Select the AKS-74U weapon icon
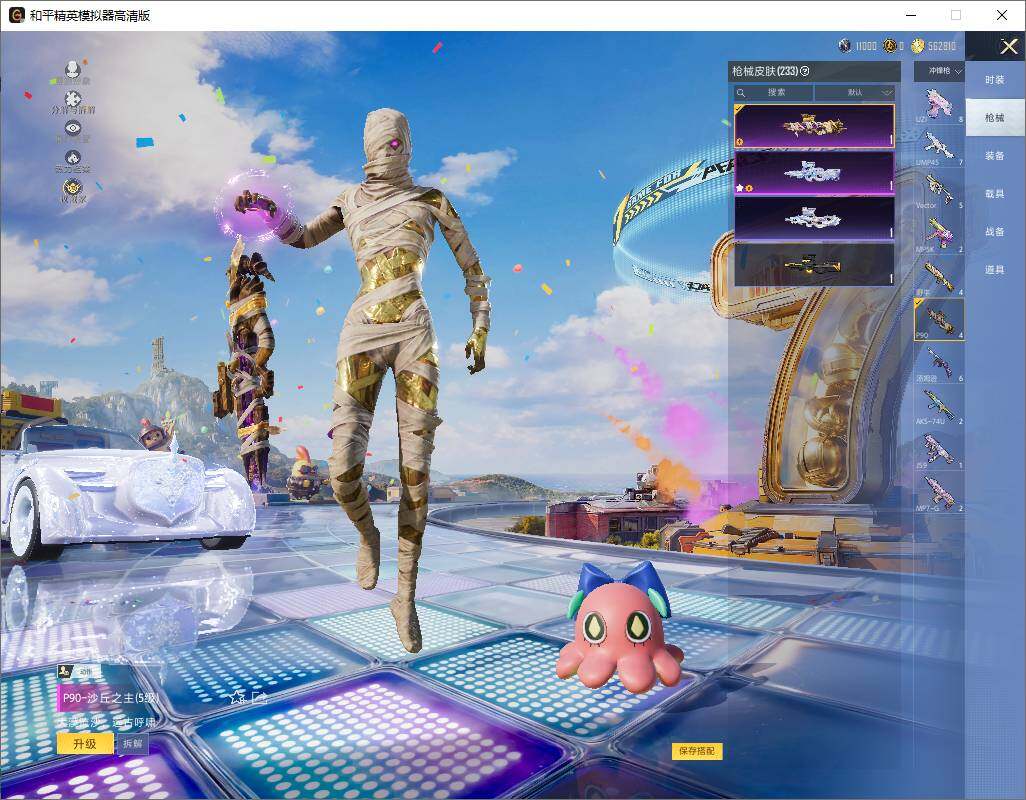 click(x=938, y=406)
